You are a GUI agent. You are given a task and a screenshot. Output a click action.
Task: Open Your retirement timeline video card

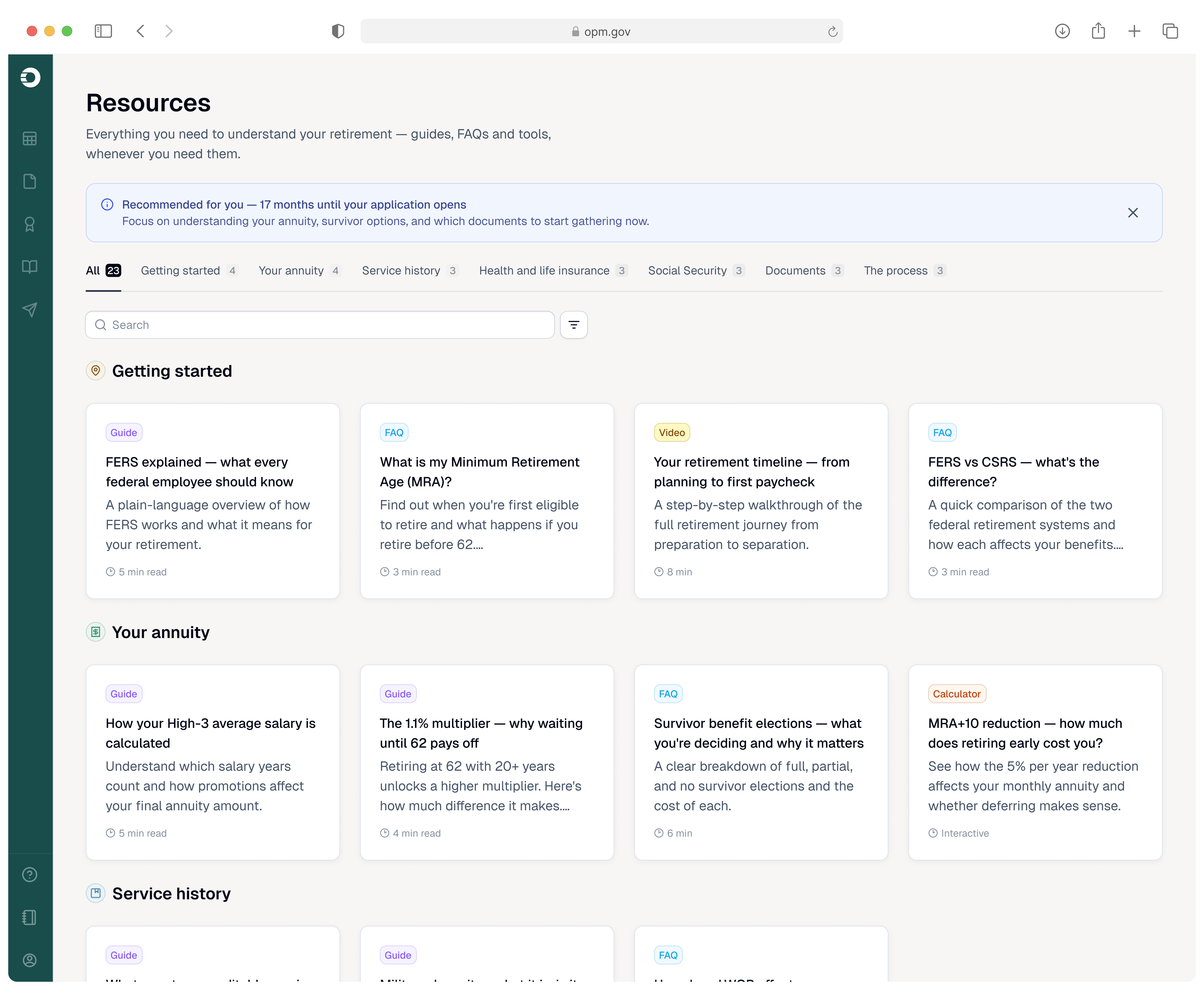tap(761, 501)
